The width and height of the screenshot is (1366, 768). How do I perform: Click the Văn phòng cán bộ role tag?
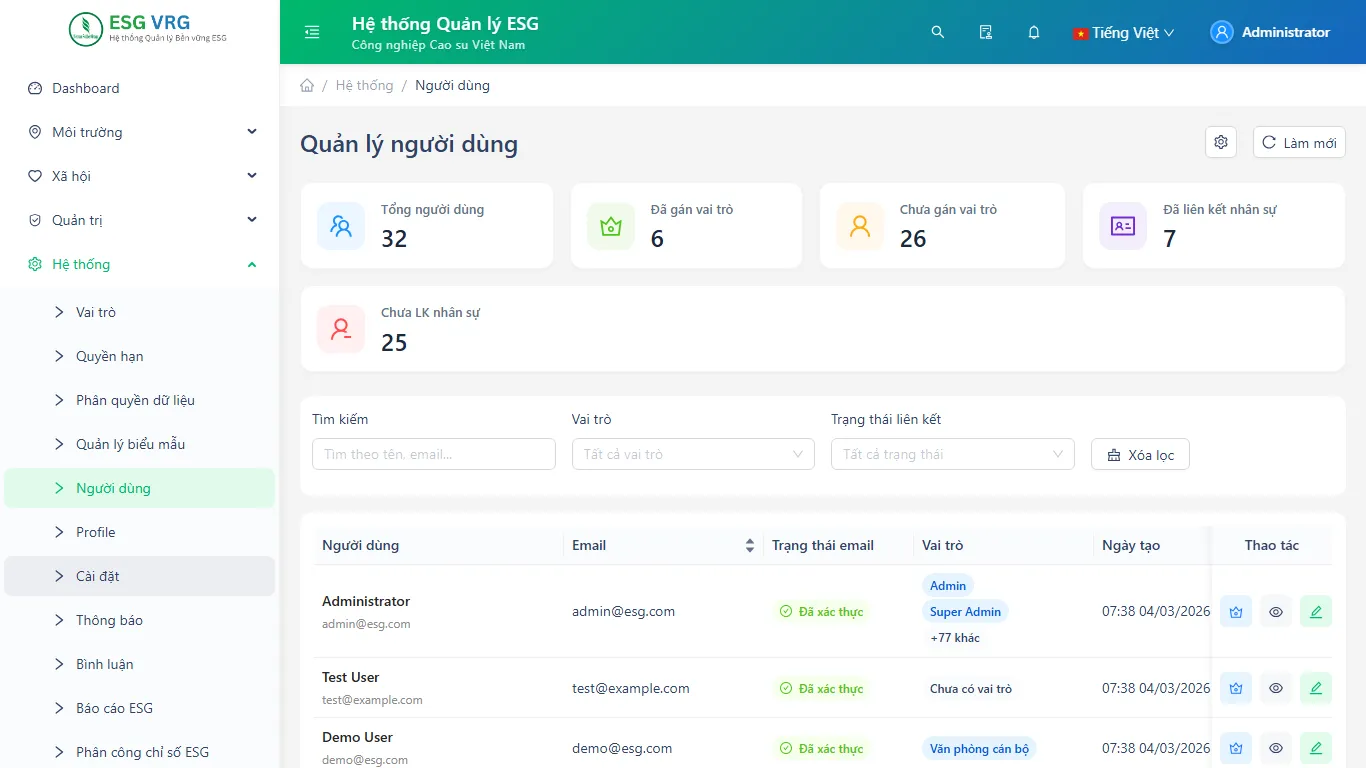point(979,748)
